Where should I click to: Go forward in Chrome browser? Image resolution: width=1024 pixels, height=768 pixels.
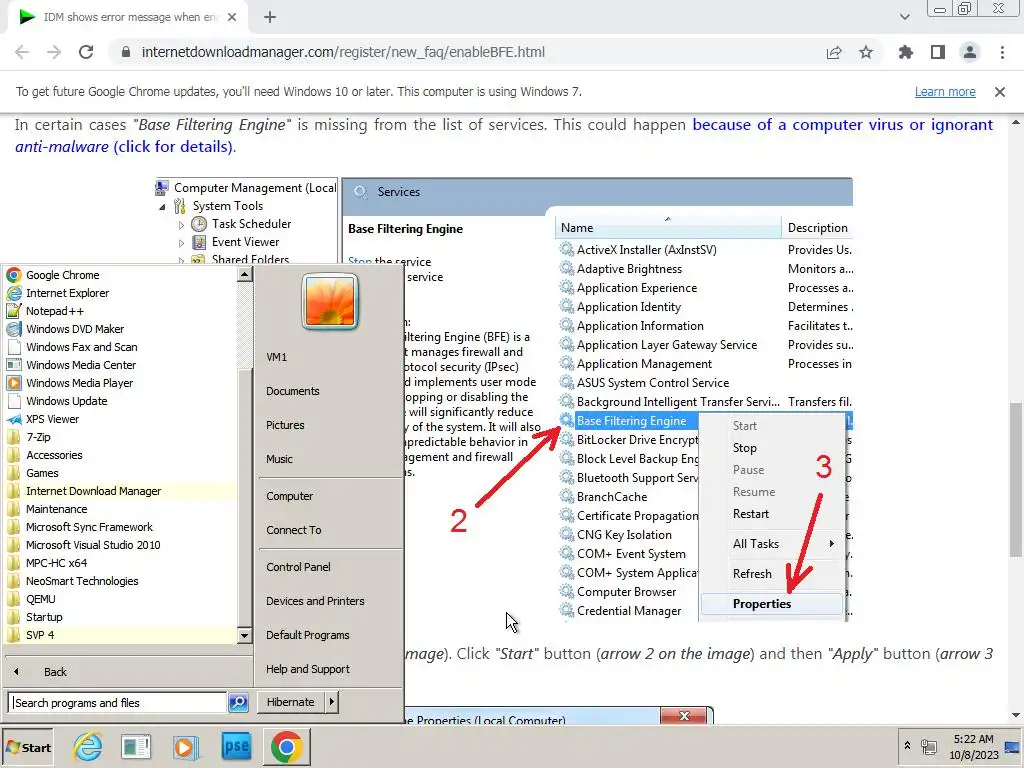click(x=54, y=52)
